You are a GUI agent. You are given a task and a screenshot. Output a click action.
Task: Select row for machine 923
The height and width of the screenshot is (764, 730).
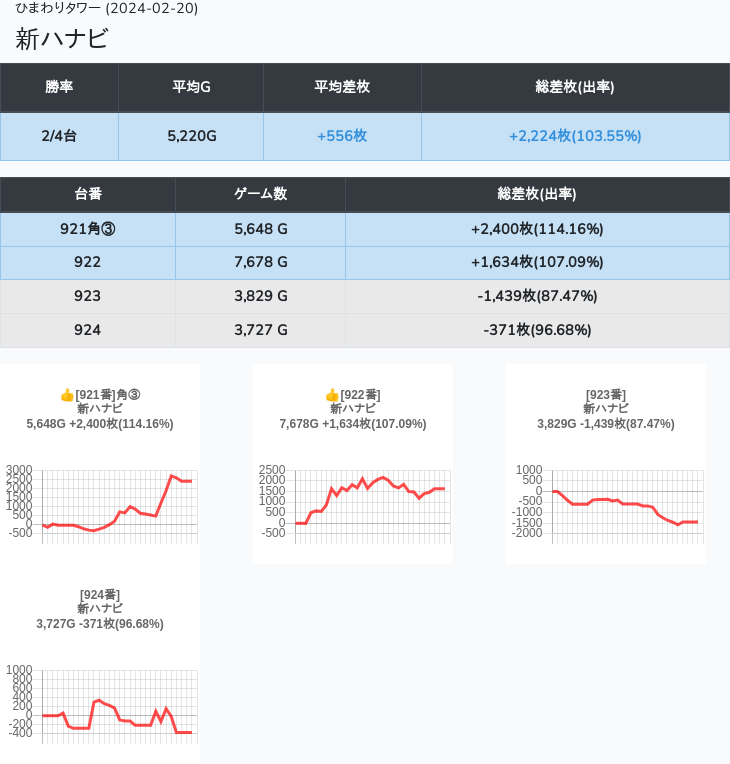pyautogui.click(x=88, y=296)
